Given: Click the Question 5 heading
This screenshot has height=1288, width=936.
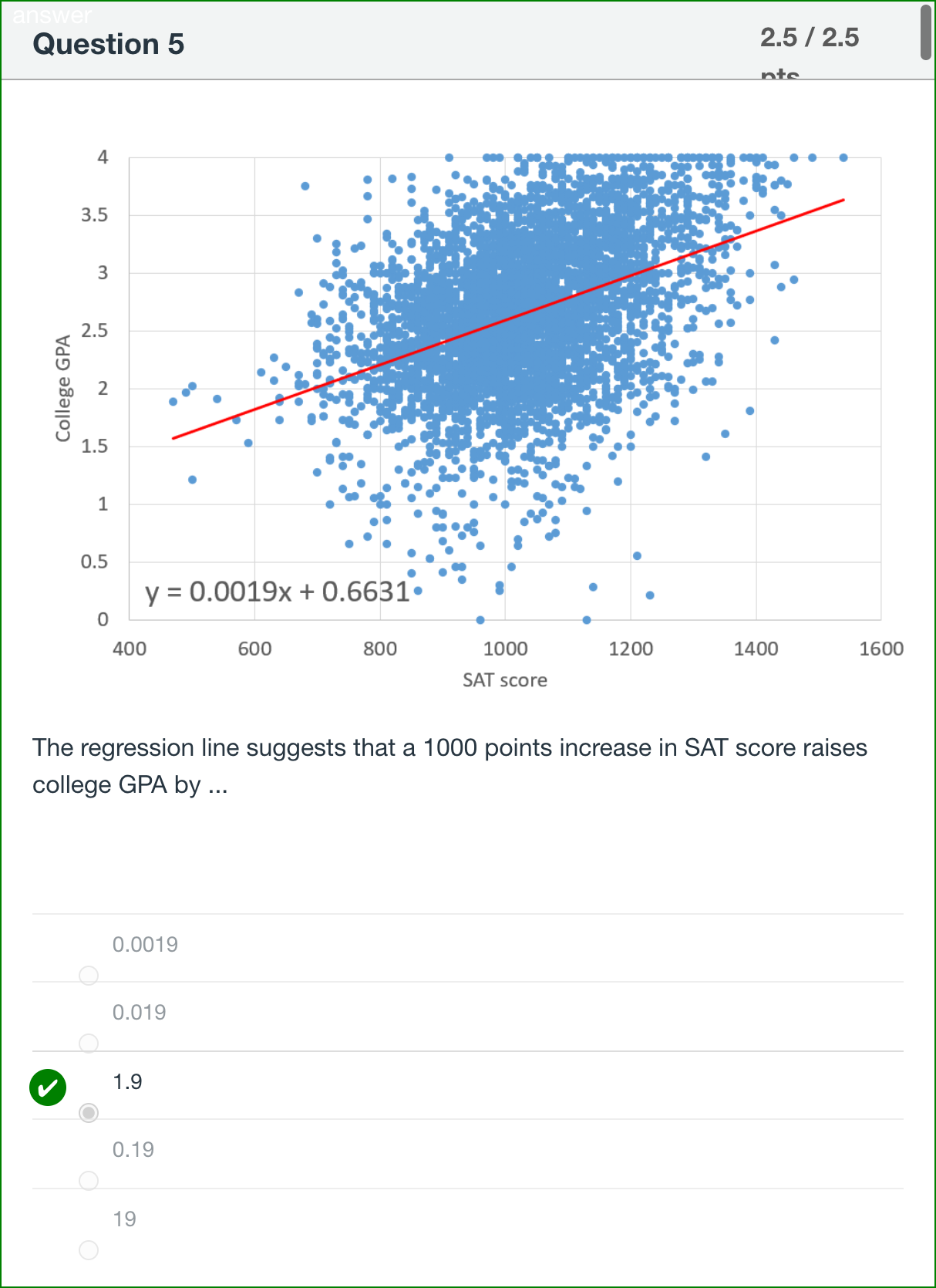Looking at the screenshot, I should (109, 44).
